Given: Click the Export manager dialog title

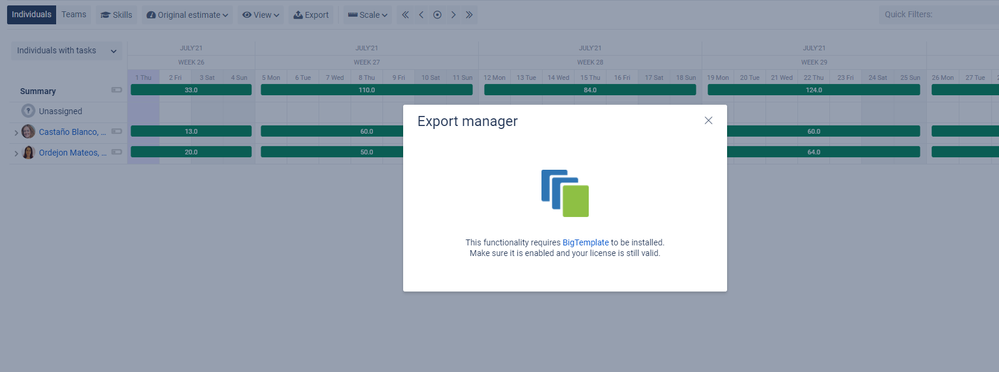Looking at the screenshot, I should point(468,121).
